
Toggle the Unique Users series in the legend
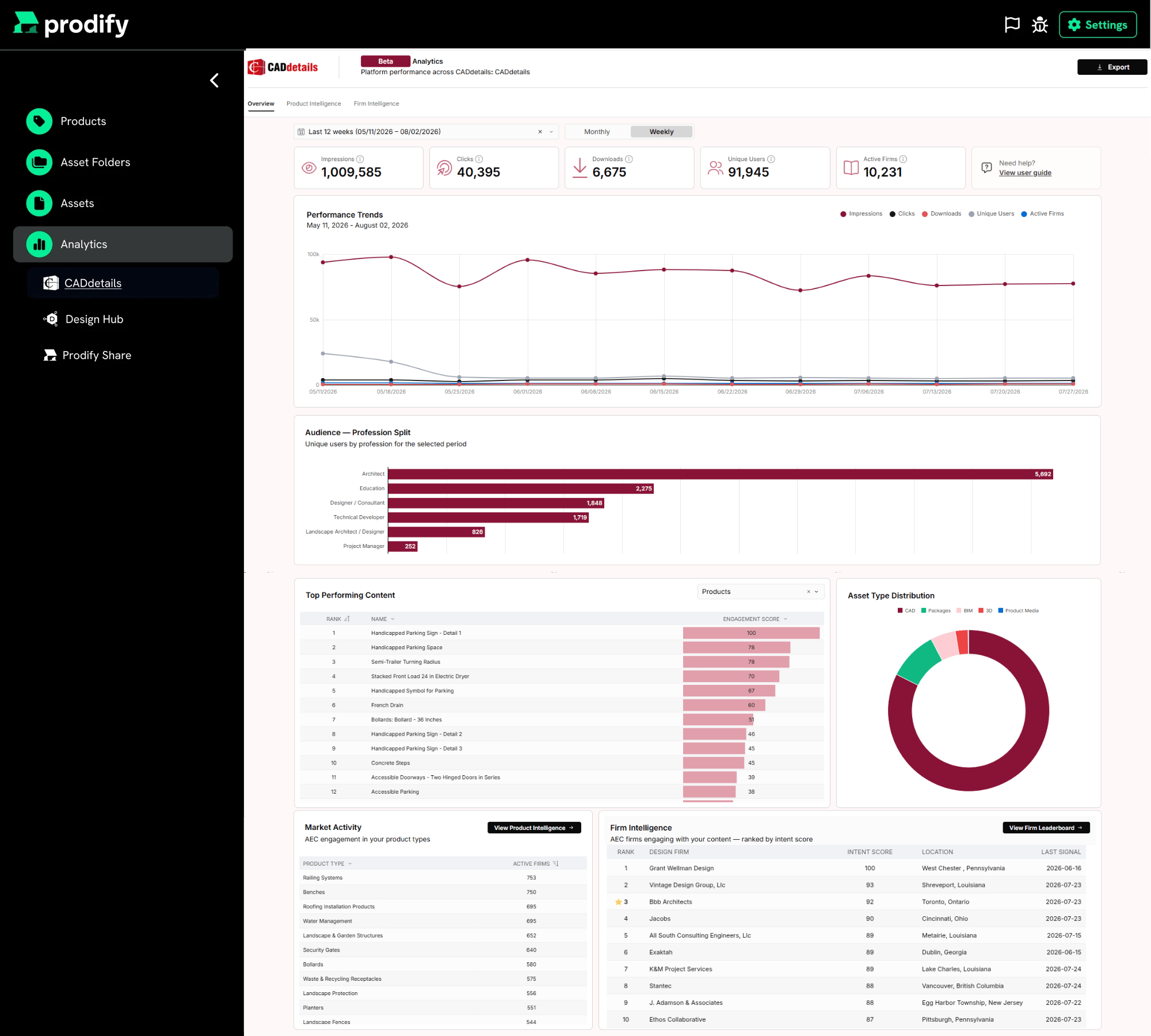click(991, 214)
